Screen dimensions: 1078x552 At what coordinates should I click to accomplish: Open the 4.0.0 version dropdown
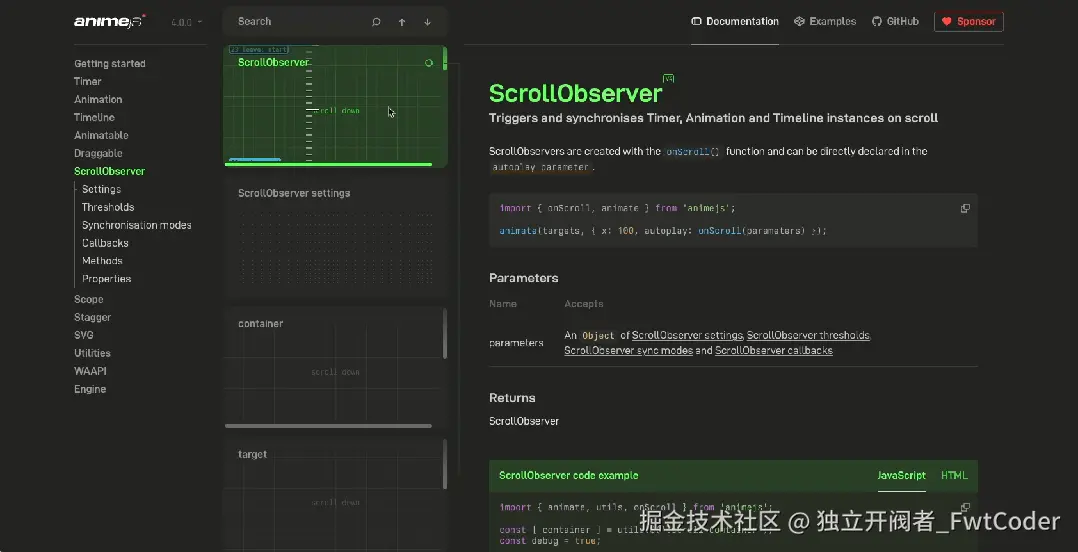pos(186,22)
